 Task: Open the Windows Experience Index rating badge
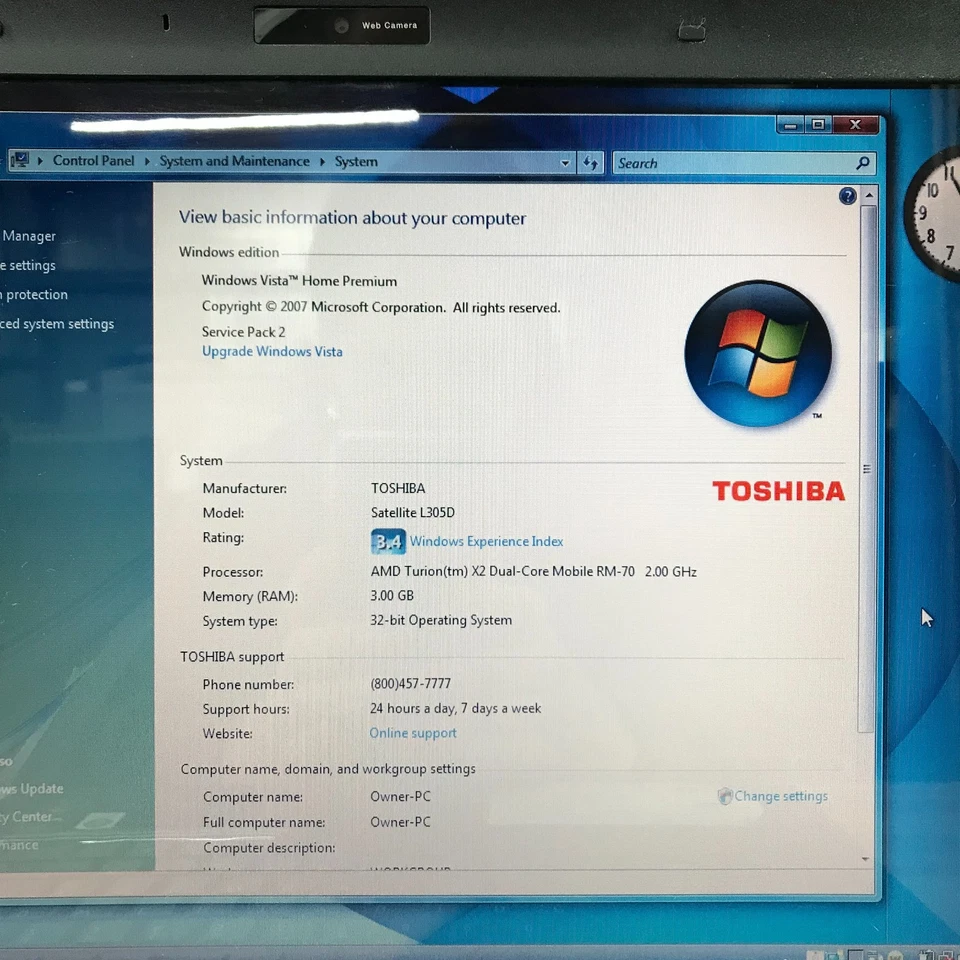388,541
